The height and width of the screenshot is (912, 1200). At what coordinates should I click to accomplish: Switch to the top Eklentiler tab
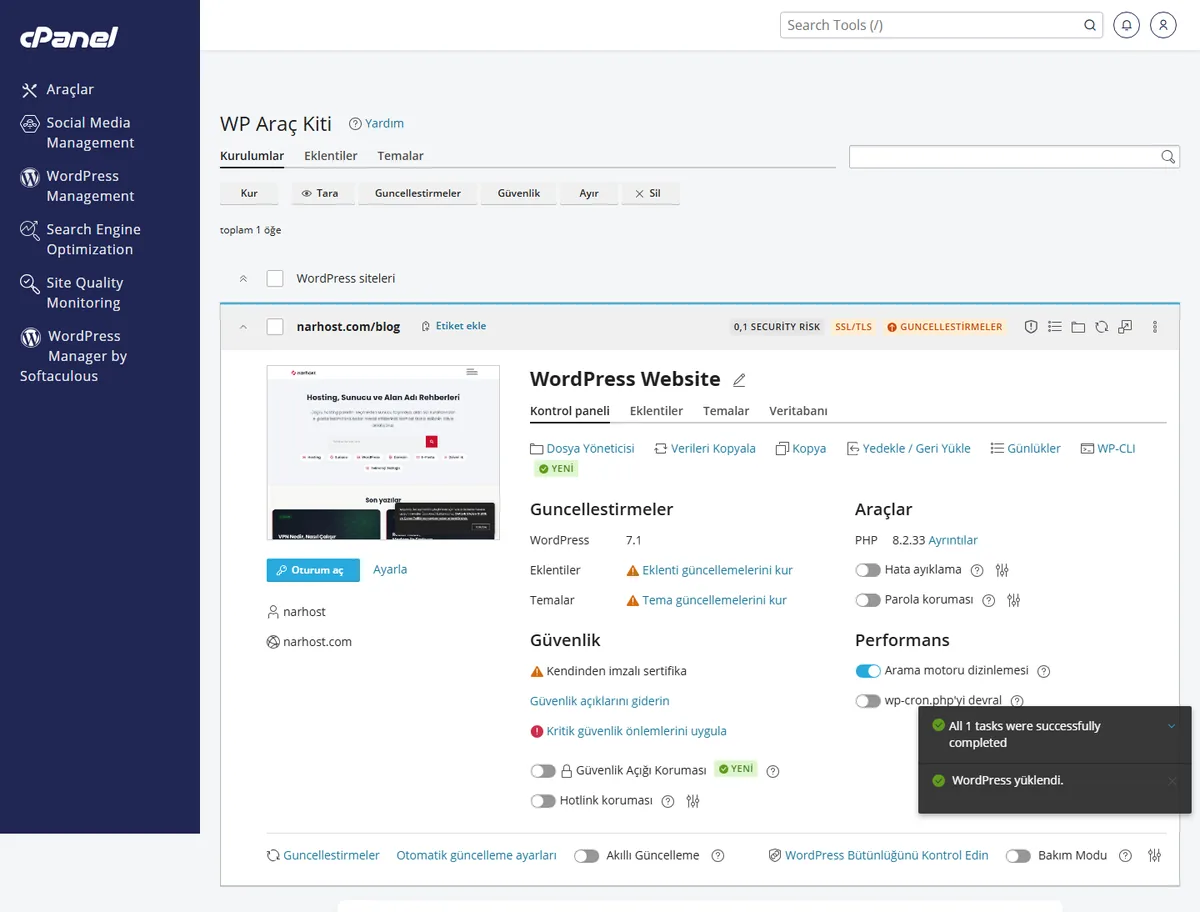click(331, 156)
